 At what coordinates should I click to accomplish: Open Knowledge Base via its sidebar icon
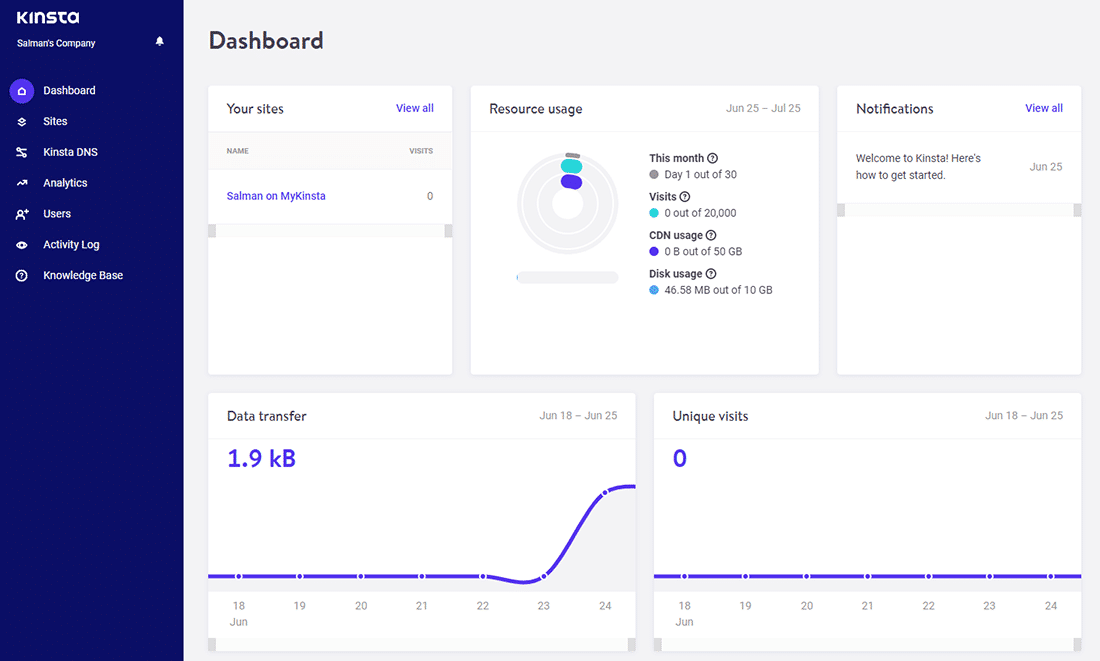22,275
